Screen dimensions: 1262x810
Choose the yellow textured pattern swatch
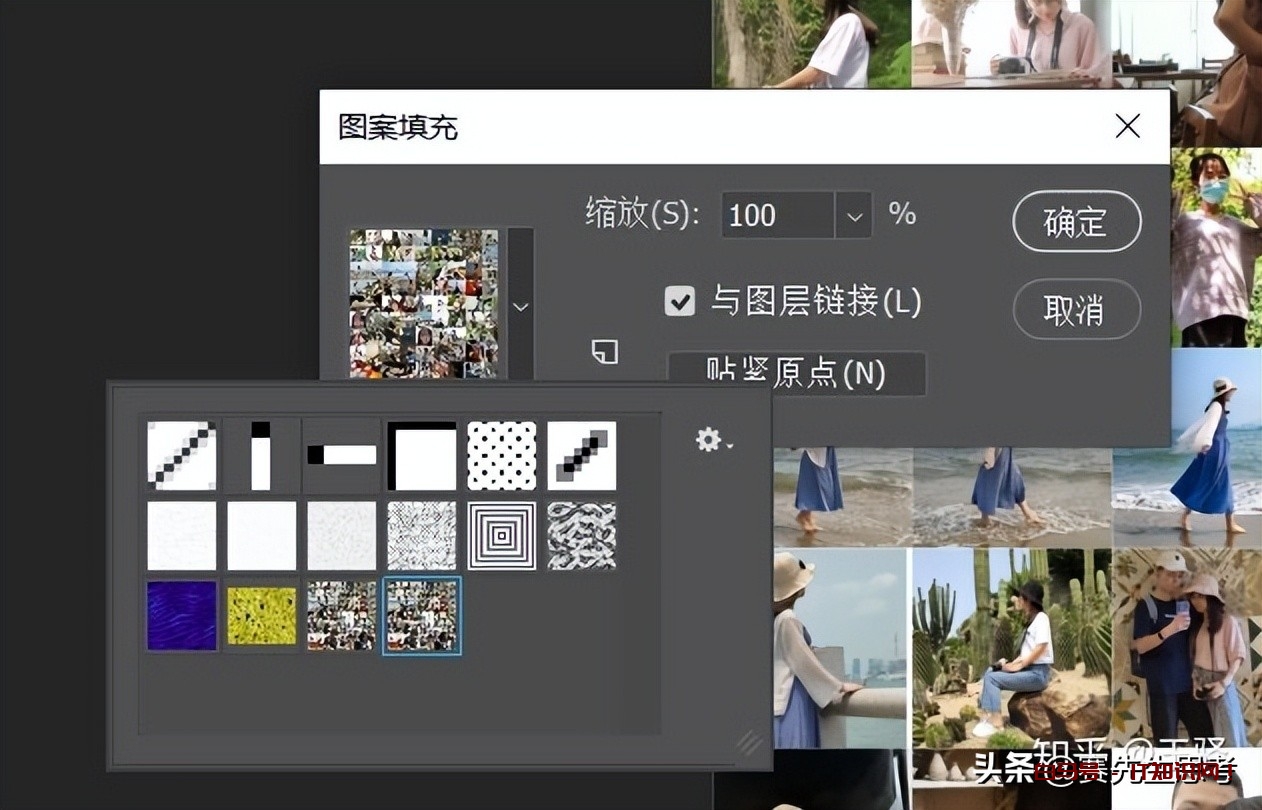(261, 615)
